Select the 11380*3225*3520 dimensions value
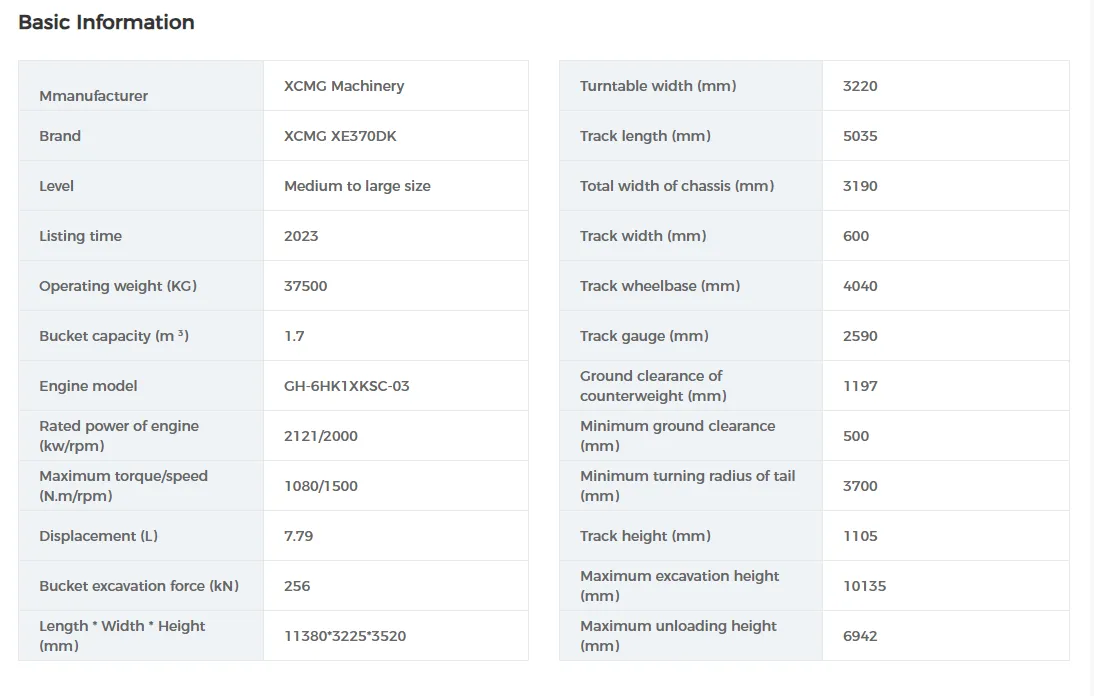 pyautogui.click(x=345, y=636)
